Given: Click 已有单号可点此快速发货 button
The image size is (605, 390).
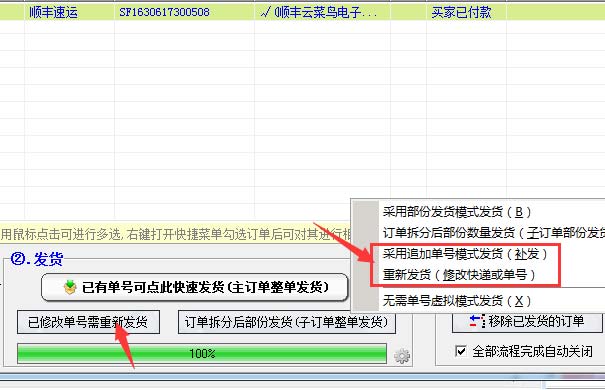Looking at the screenshot, I should (x=195, y=287).
